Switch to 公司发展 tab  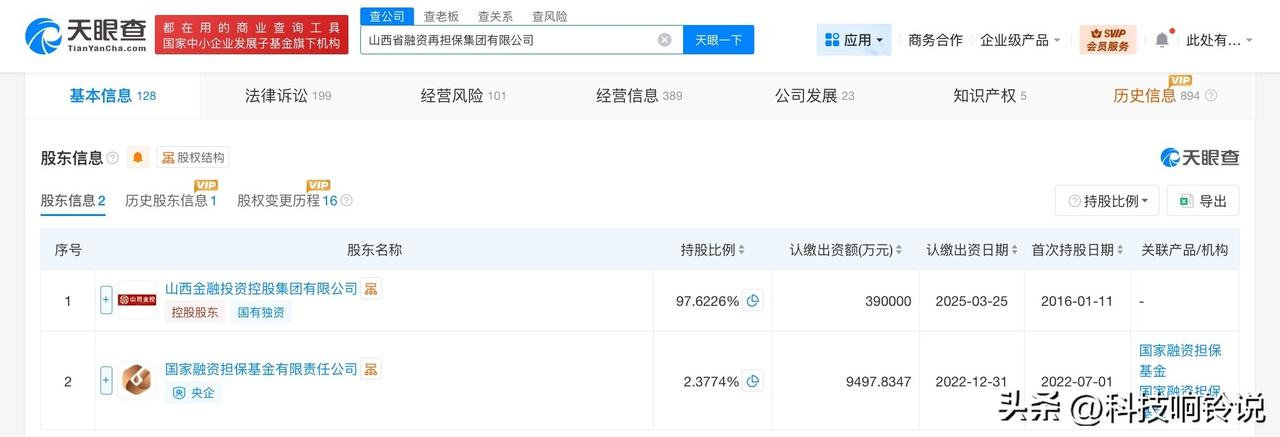point(814,96)
